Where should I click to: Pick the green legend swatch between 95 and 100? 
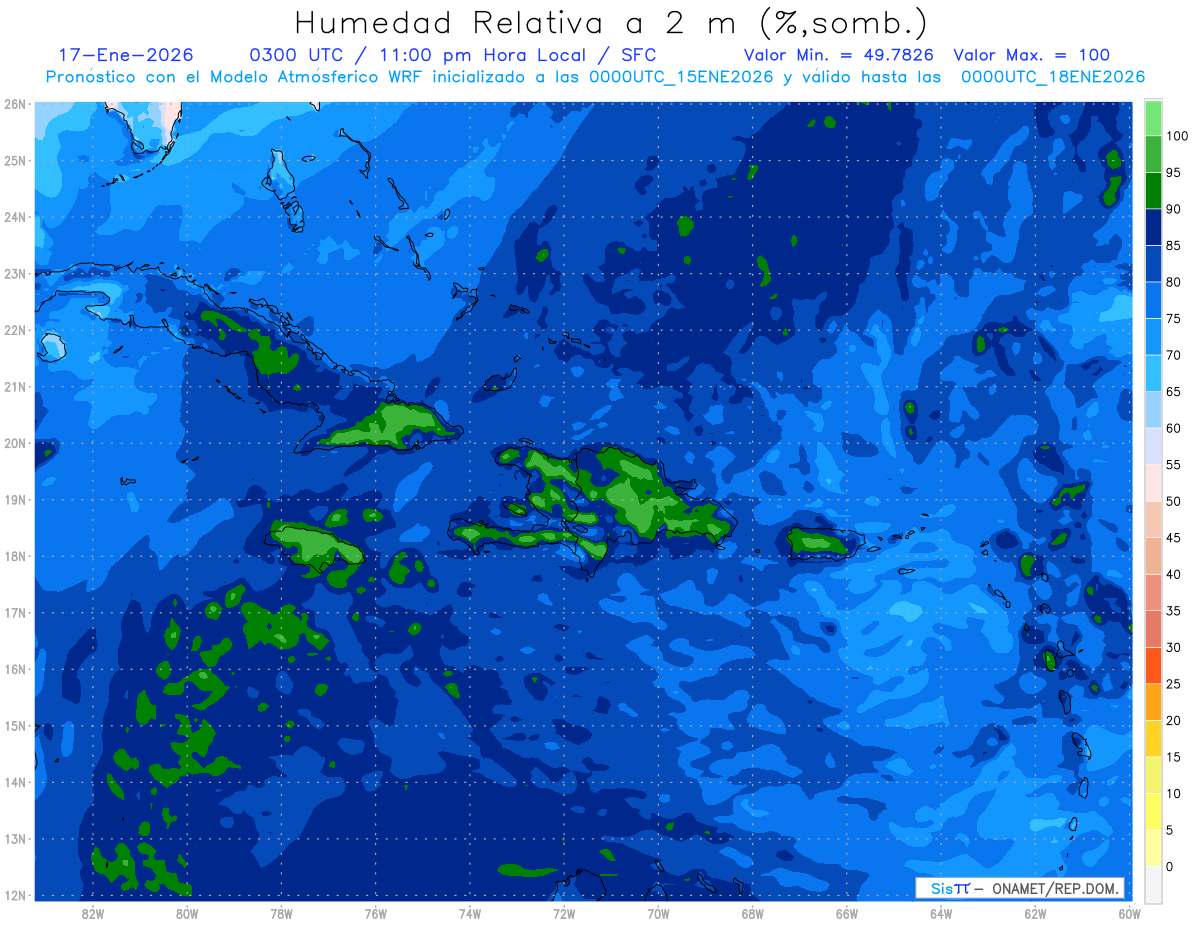coord(1152,154)
